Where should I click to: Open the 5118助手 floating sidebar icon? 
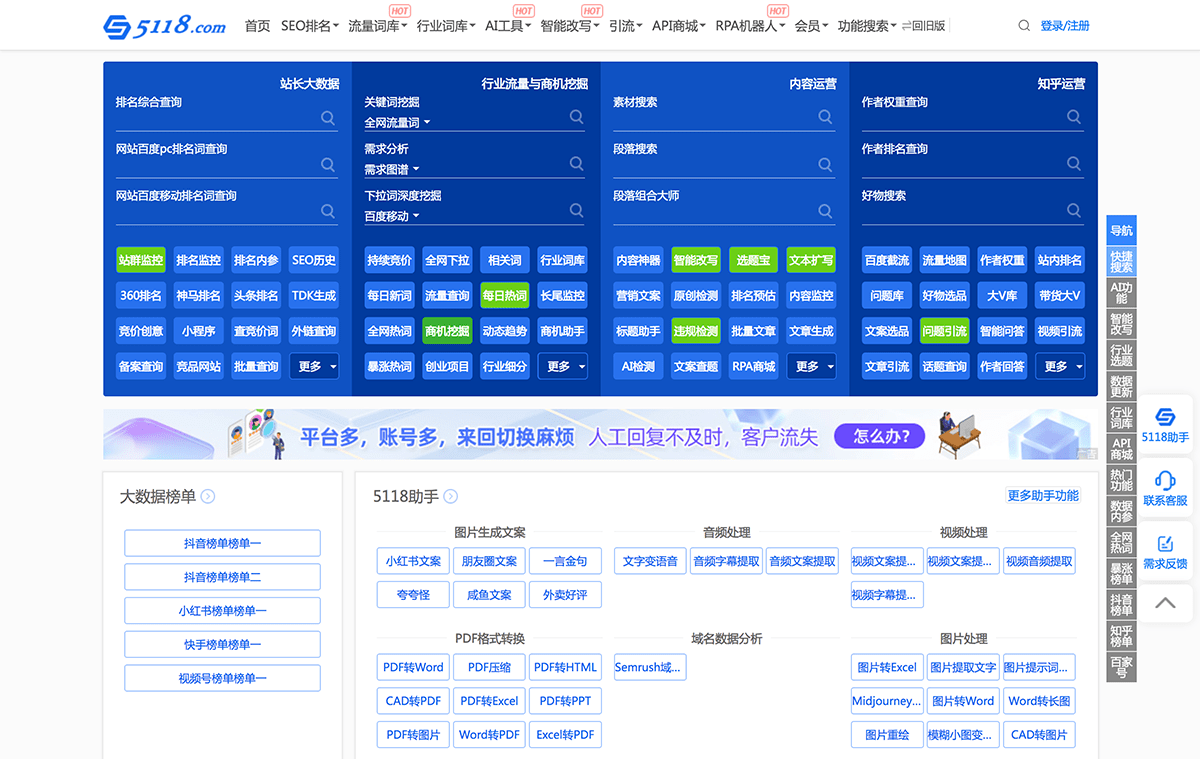click(x=1165, y=424)
